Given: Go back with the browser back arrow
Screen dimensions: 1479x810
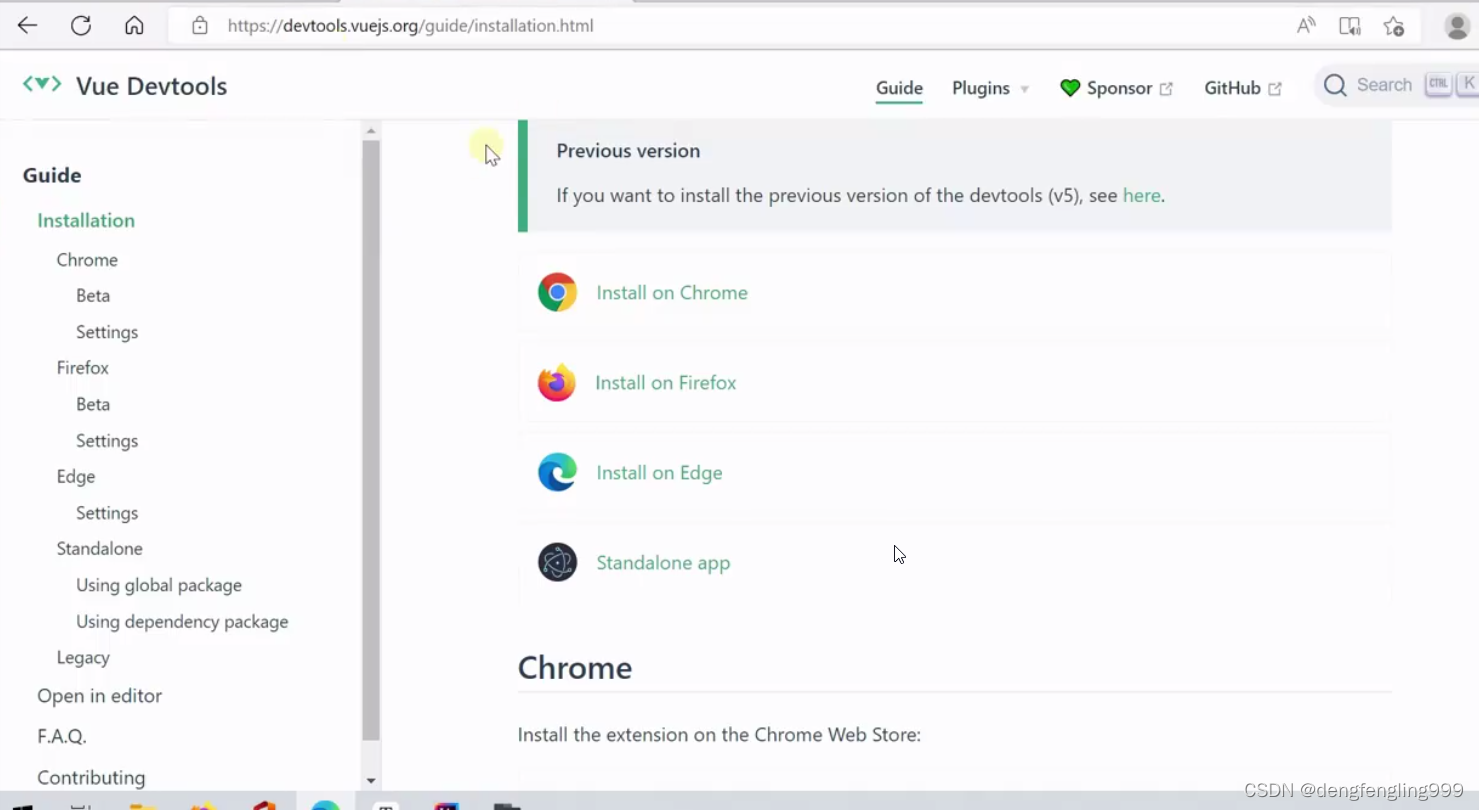Looking at the screenshot, I should click(27, 26).
